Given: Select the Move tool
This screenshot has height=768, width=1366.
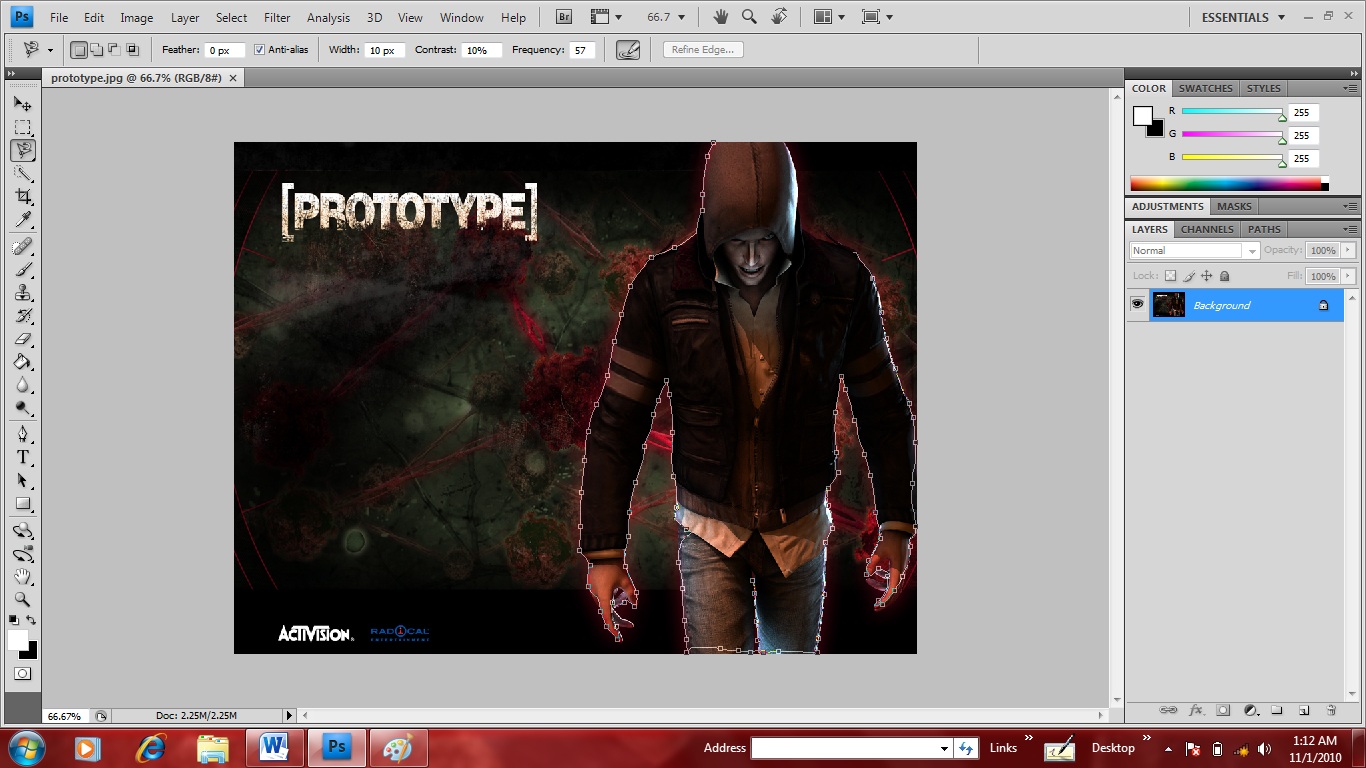Looking at the screenshot, I should (22, 104).
